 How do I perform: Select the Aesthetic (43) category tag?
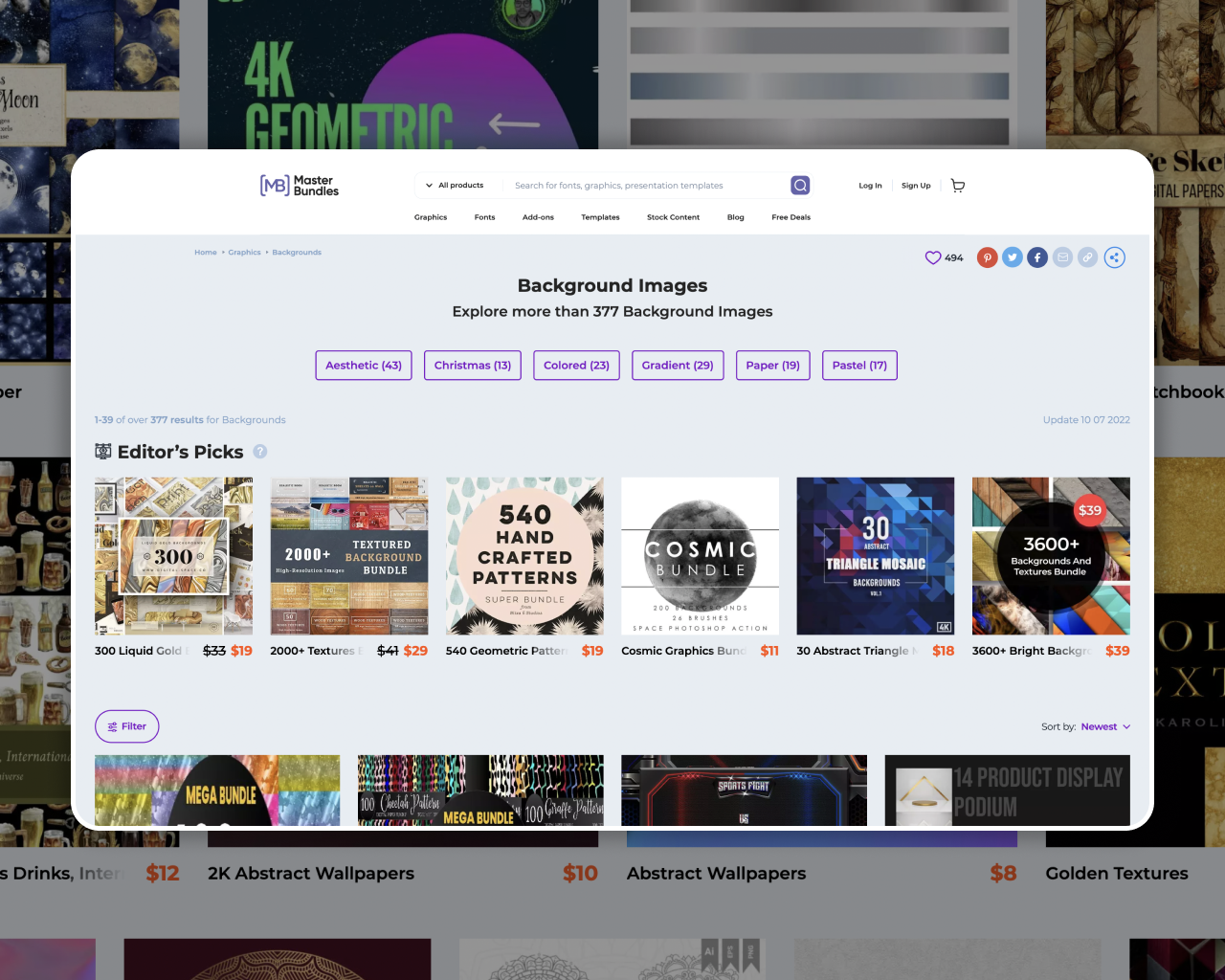click(364, 366)
